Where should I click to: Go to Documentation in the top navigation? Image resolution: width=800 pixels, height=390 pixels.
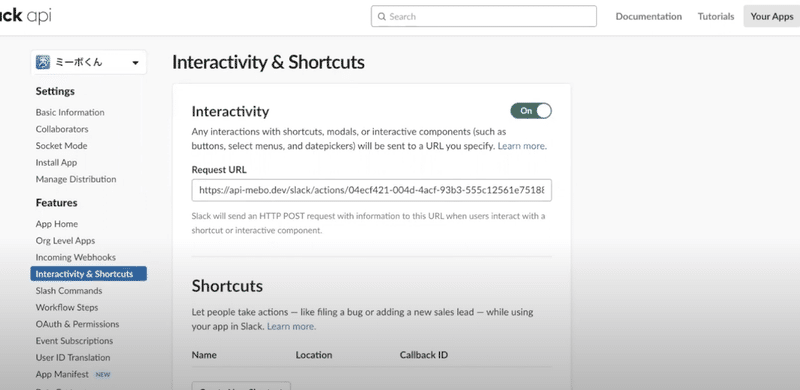[648, 16]
